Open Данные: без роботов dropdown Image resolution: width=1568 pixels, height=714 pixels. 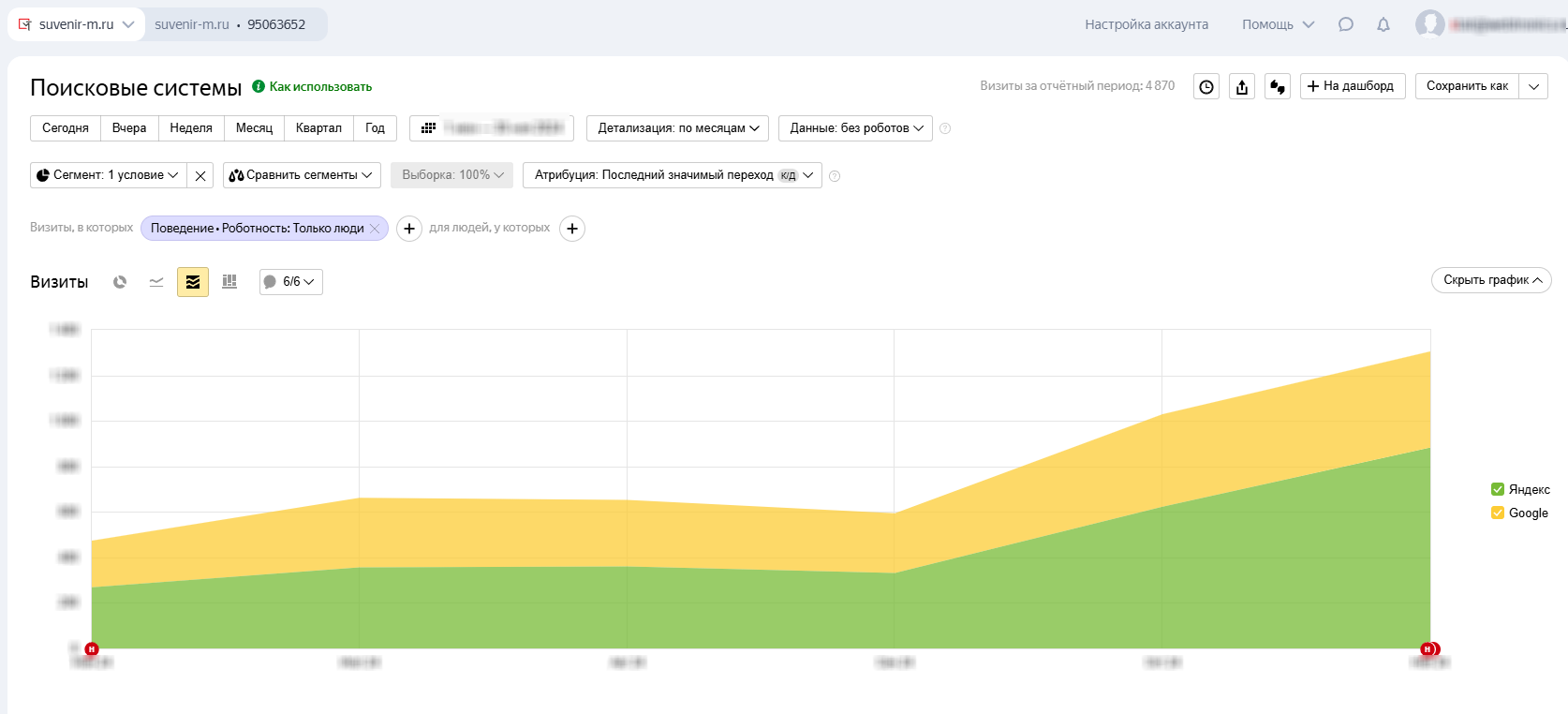pos(855,128)
